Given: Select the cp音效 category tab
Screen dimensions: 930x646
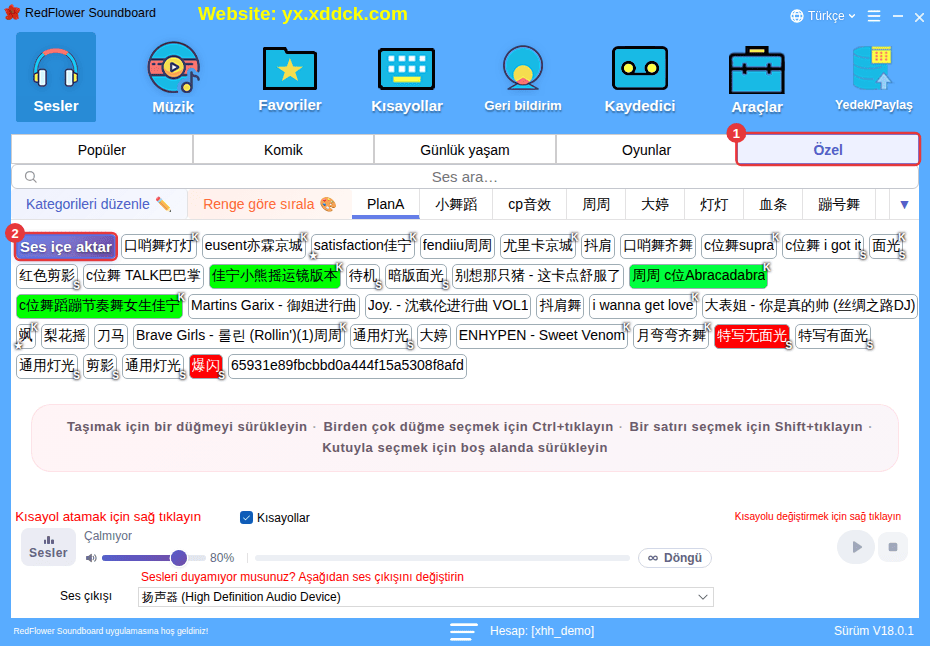Looking at the screenshot, I should point(529,205).
